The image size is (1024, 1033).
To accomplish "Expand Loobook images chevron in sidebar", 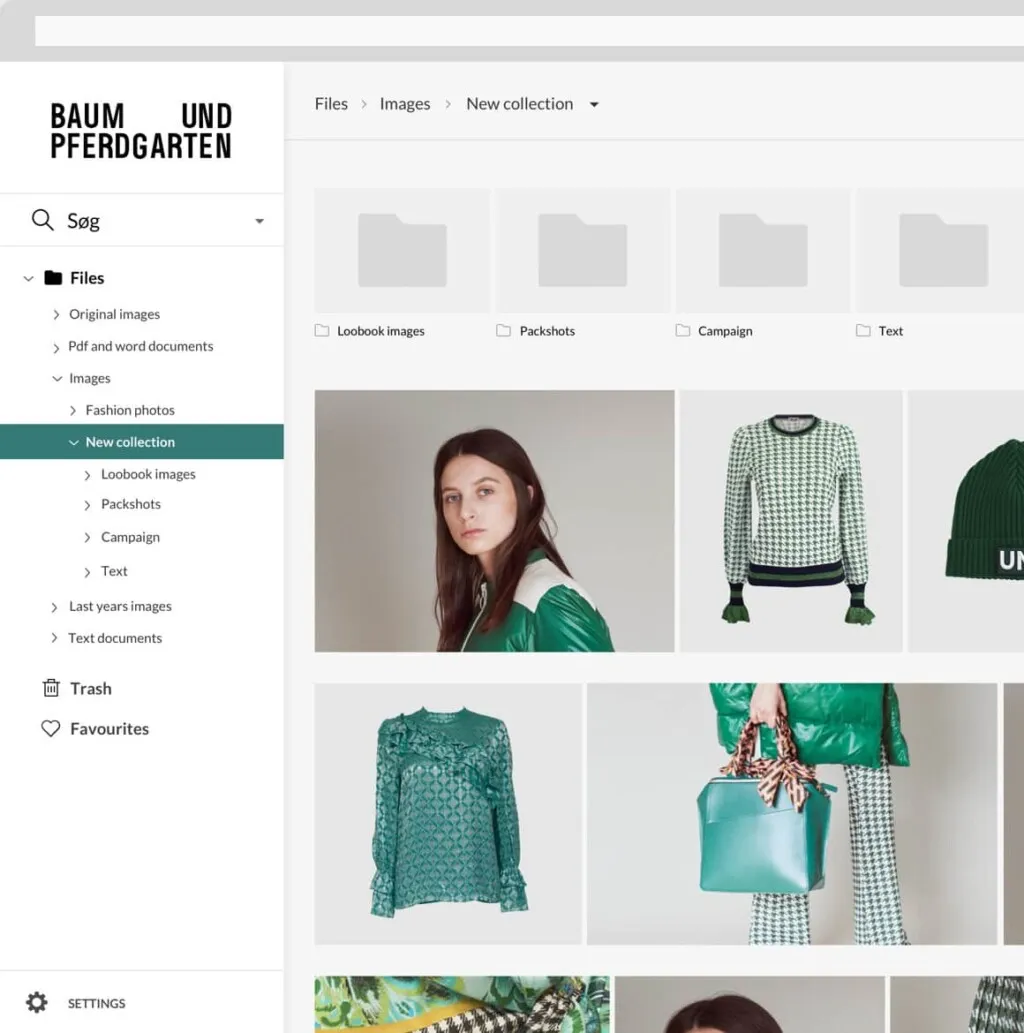I will click(87, 475).
